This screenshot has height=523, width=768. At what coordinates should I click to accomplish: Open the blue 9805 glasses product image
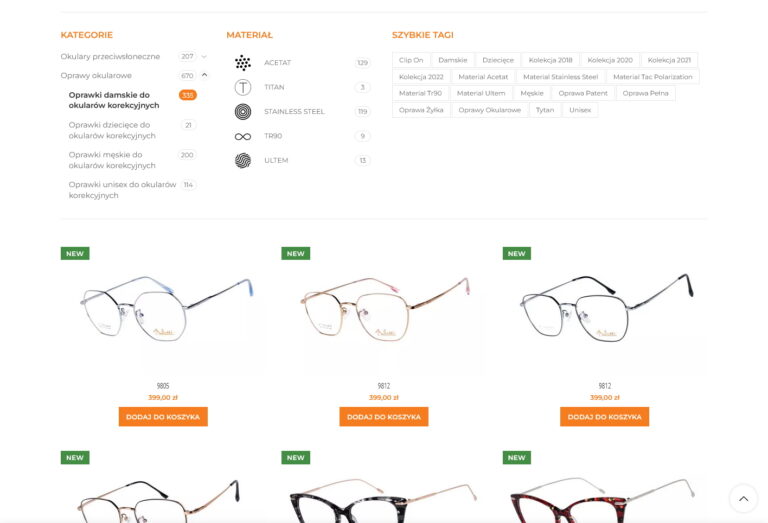(163, 309)
